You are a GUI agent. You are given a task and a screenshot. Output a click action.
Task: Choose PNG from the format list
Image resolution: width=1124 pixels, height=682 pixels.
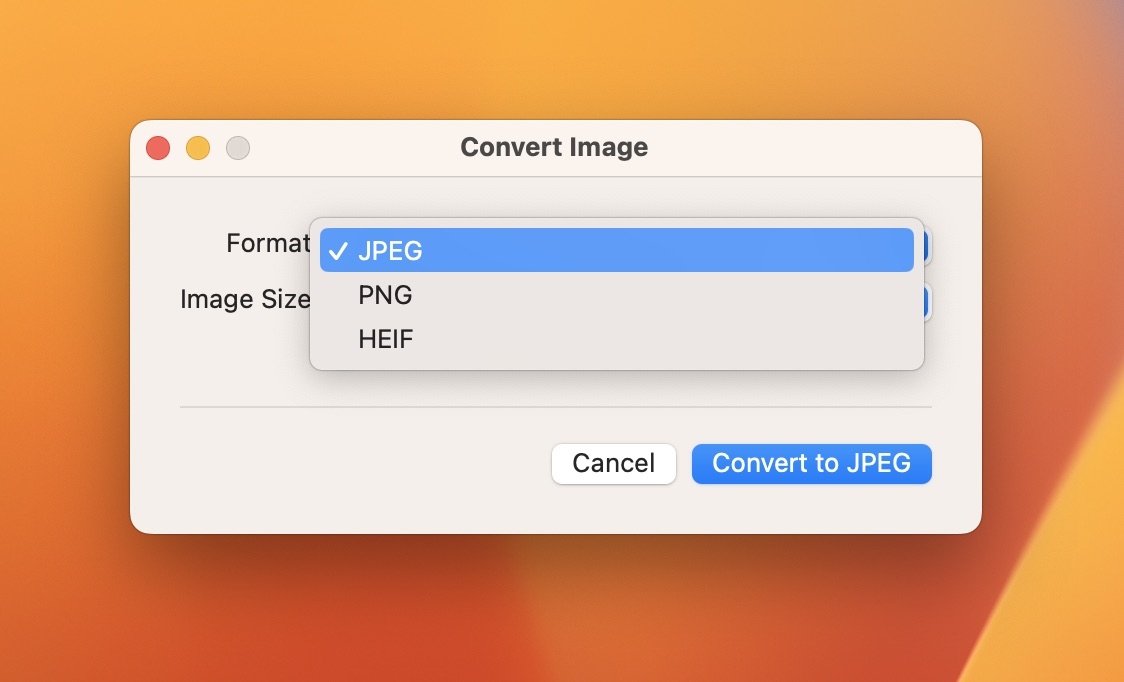(x=616, y=295)
